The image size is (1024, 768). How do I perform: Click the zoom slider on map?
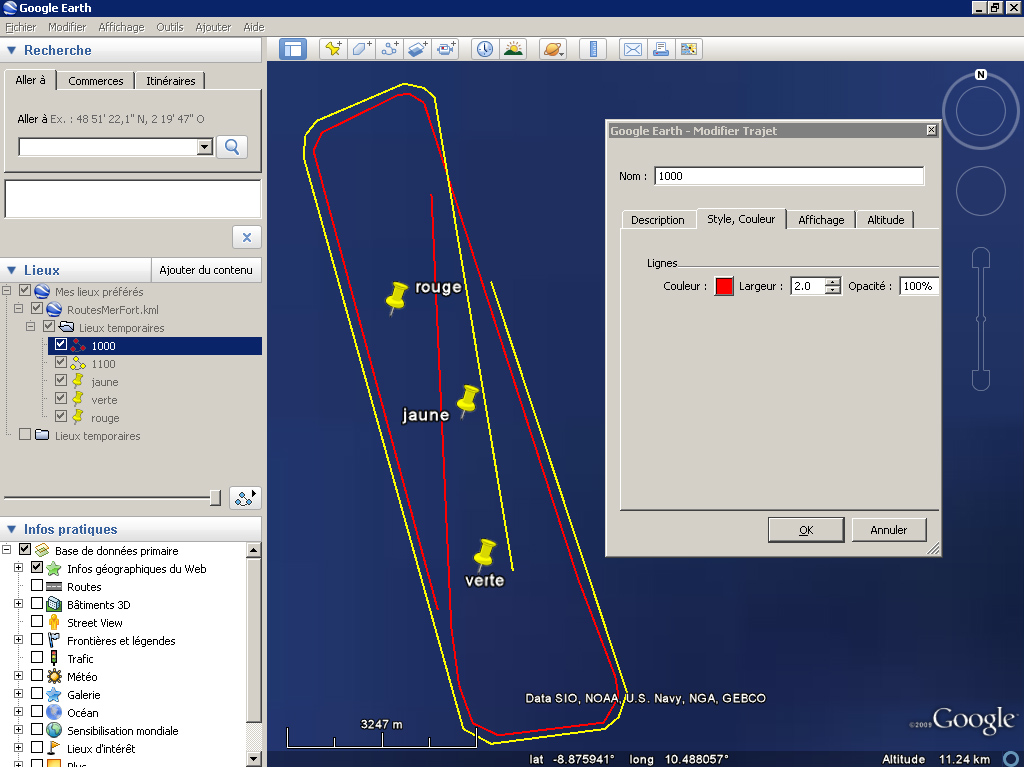coord(980,319)
